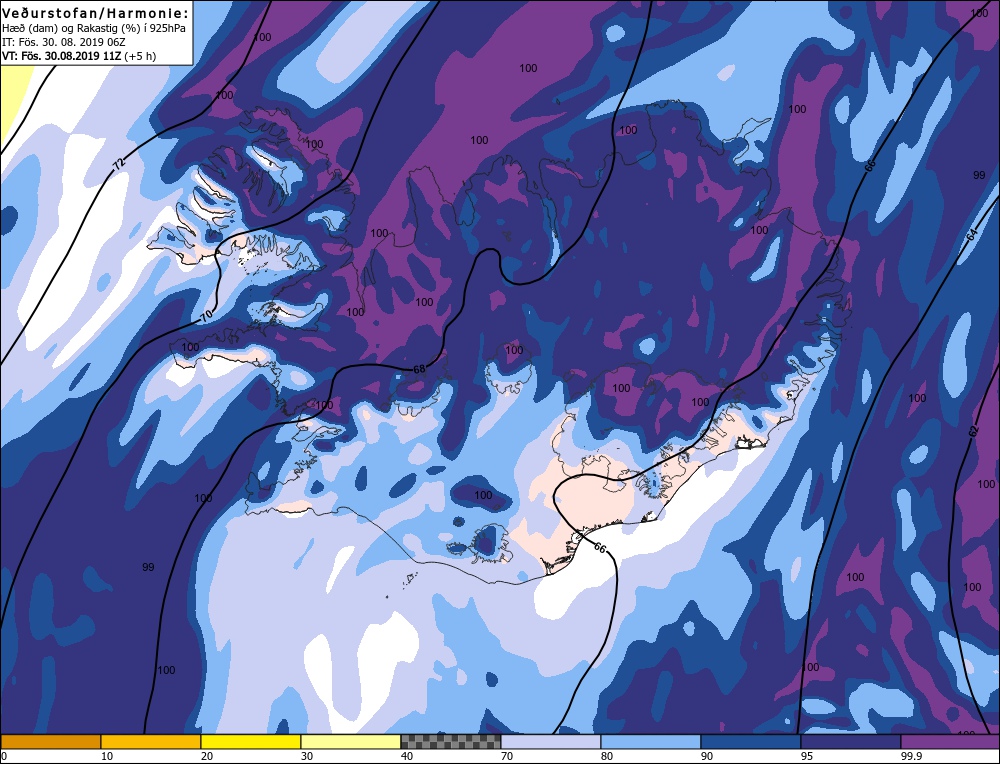Viewport: 1000px width, 764px height.
Task: Click the medium blue 90–95 legend swatch
Action: tap(751, 741)
